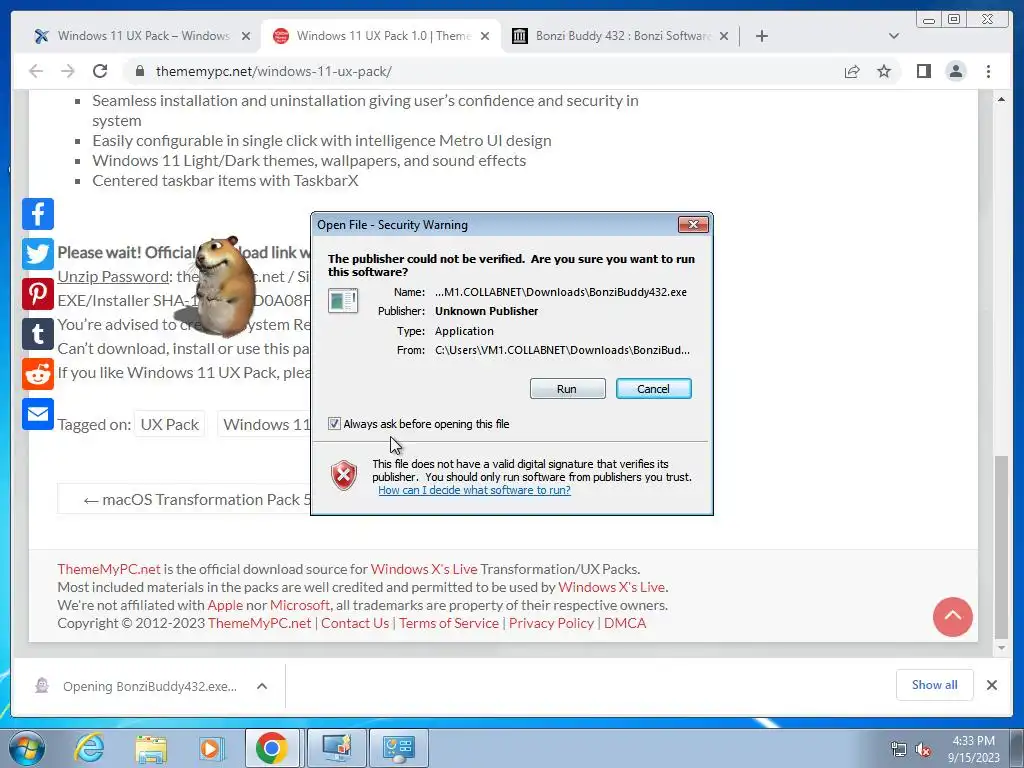1024x768 pixels.
Task: Click the taskbar clock showing 4:33 PM
Action: pos(974,748)
